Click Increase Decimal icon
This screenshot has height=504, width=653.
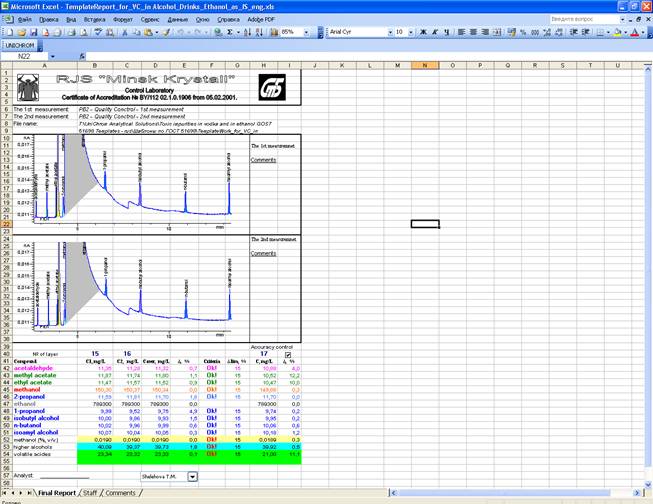tap(547, 32)
